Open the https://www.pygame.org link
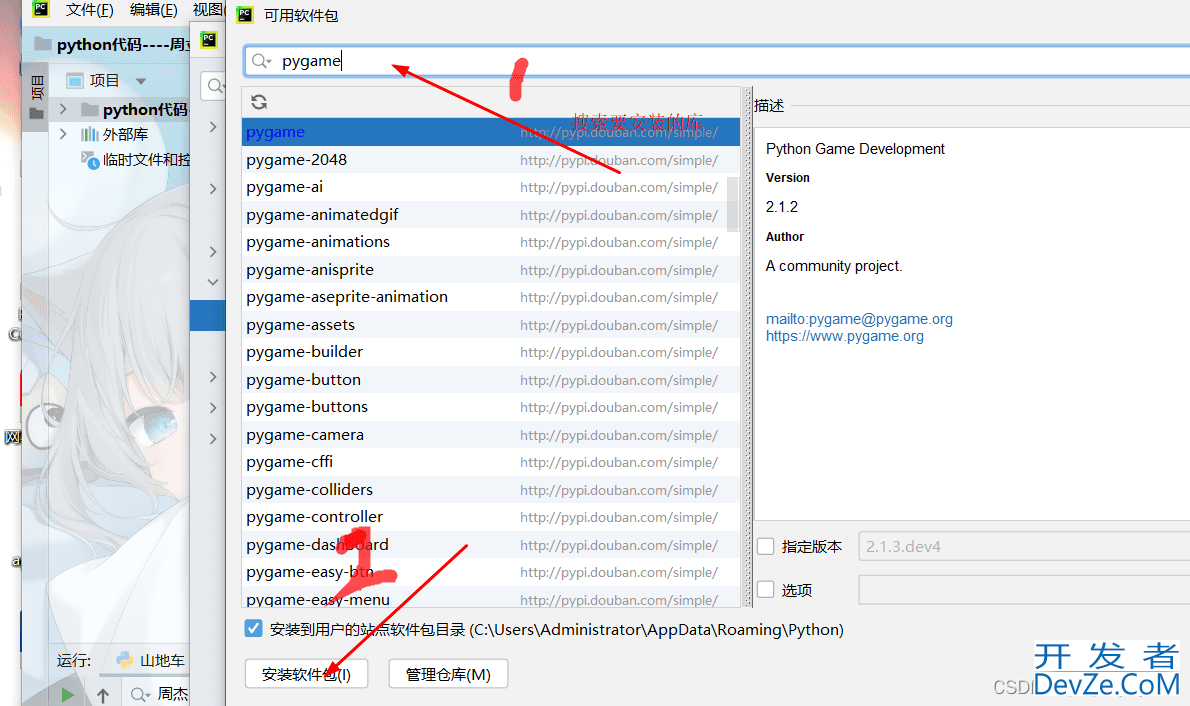The width and height of the screenshot is (1190, 706). pos(845,336)
